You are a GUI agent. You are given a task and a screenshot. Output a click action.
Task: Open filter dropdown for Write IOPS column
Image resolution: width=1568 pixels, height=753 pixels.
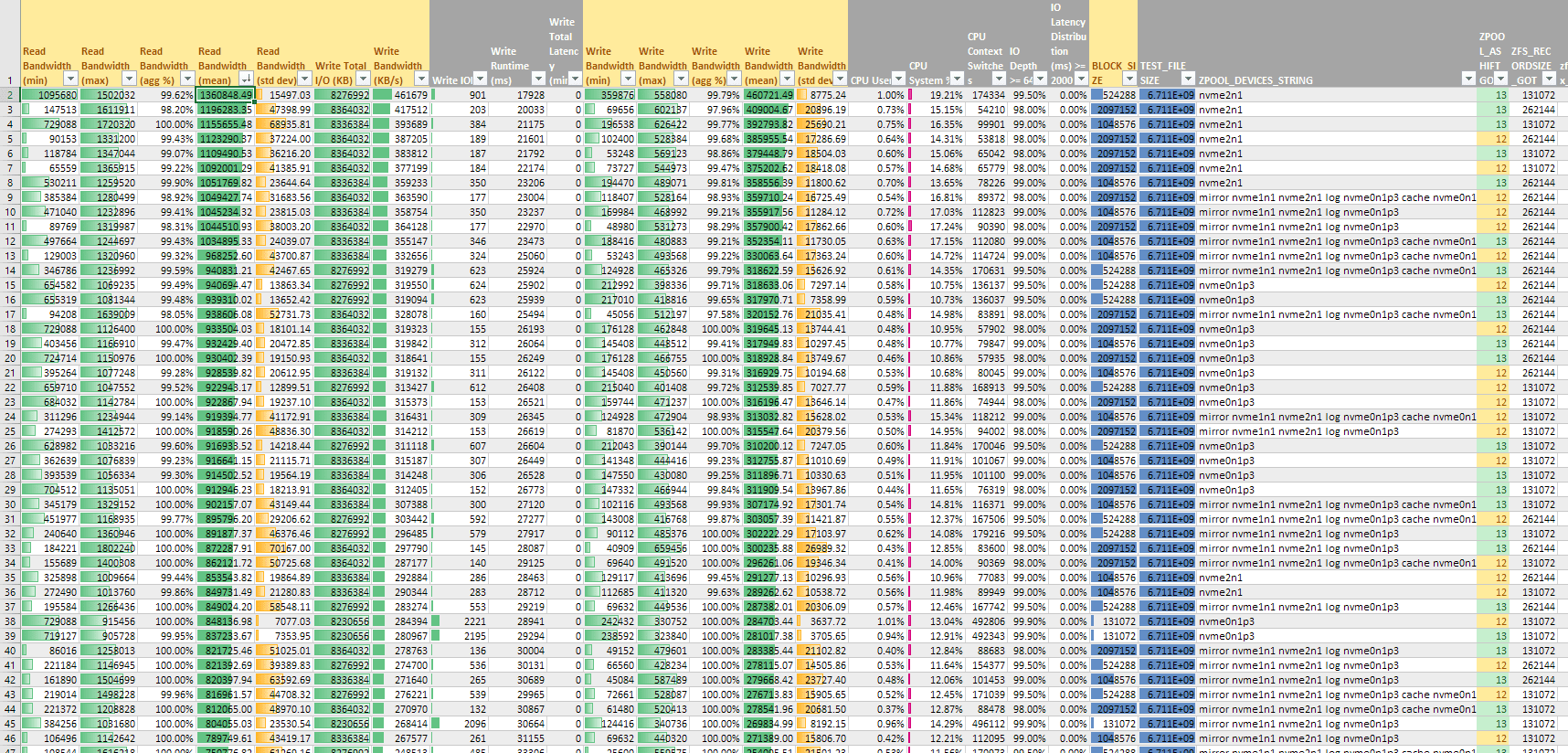point(480,80)
